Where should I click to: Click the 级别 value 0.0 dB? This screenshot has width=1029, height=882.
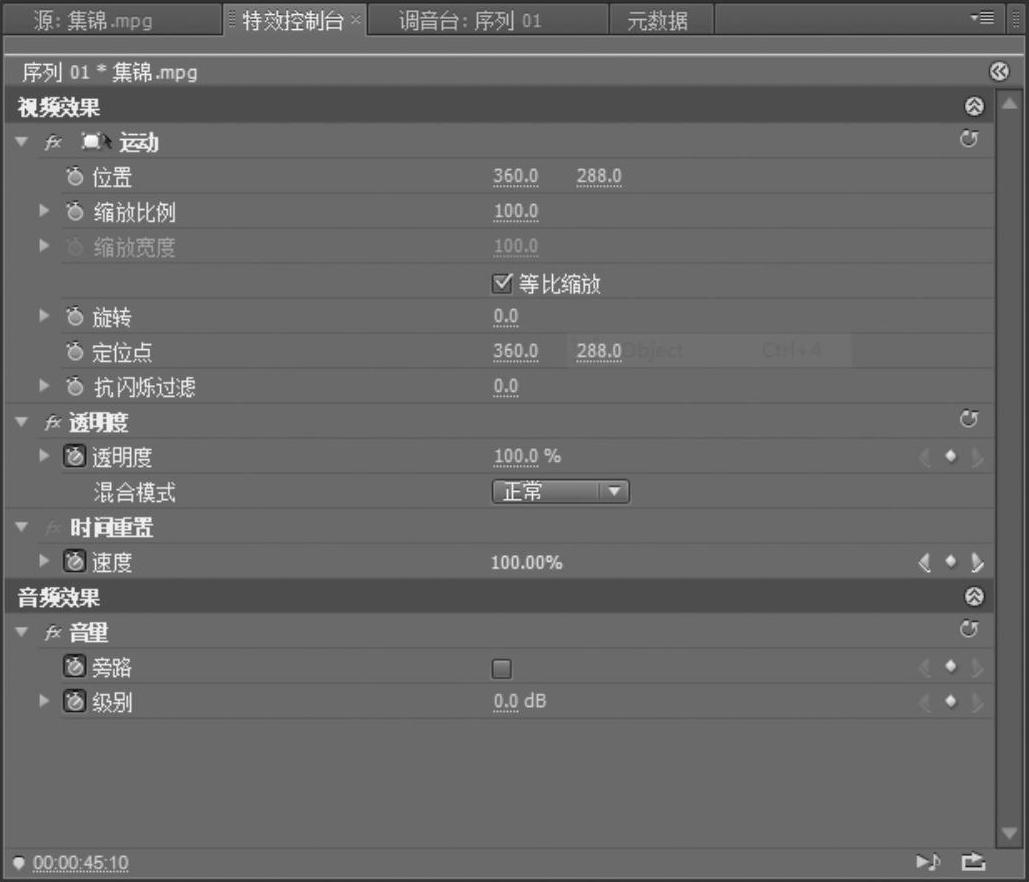[x=520, y=702]
